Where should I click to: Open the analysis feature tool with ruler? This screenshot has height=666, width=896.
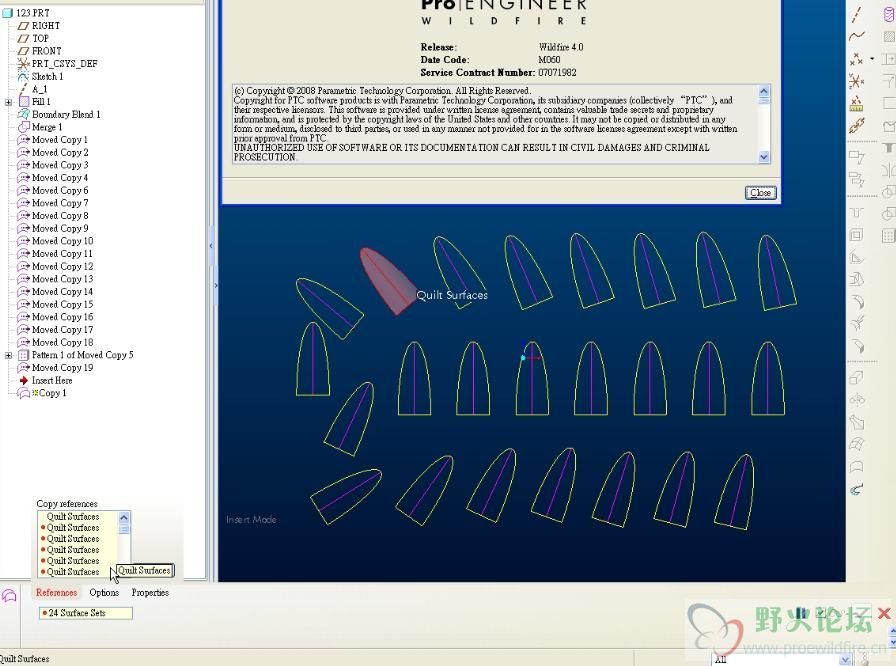click(856, 104)
